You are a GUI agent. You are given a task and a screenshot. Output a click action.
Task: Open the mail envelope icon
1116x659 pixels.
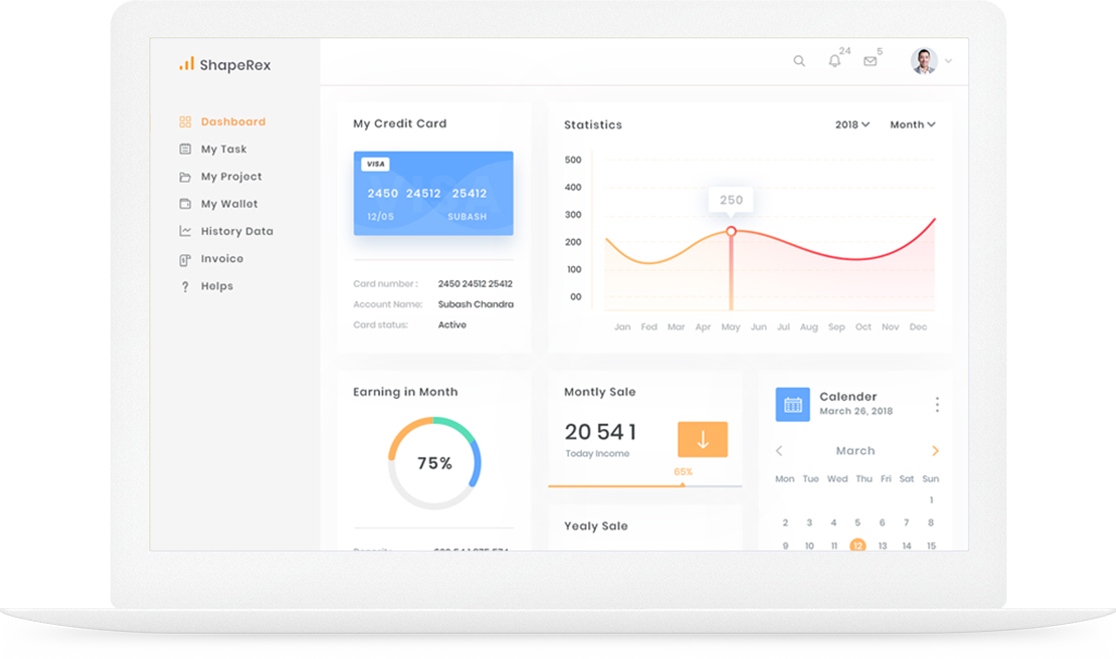point(870,61)
